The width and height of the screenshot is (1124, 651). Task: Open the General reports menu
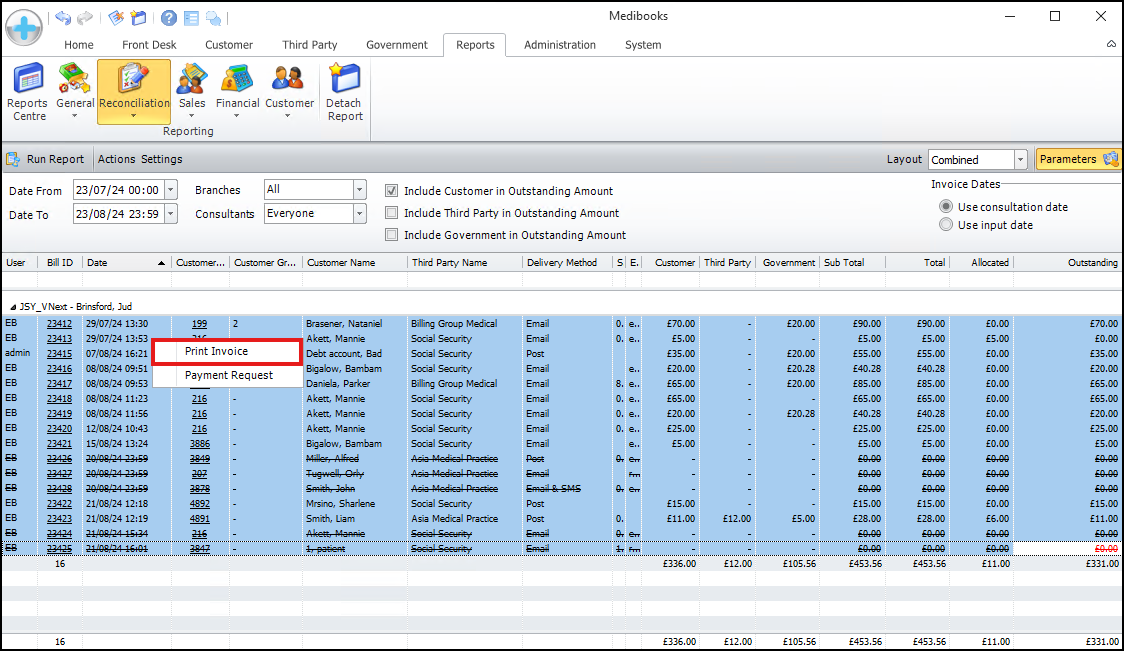click(75, 91)
